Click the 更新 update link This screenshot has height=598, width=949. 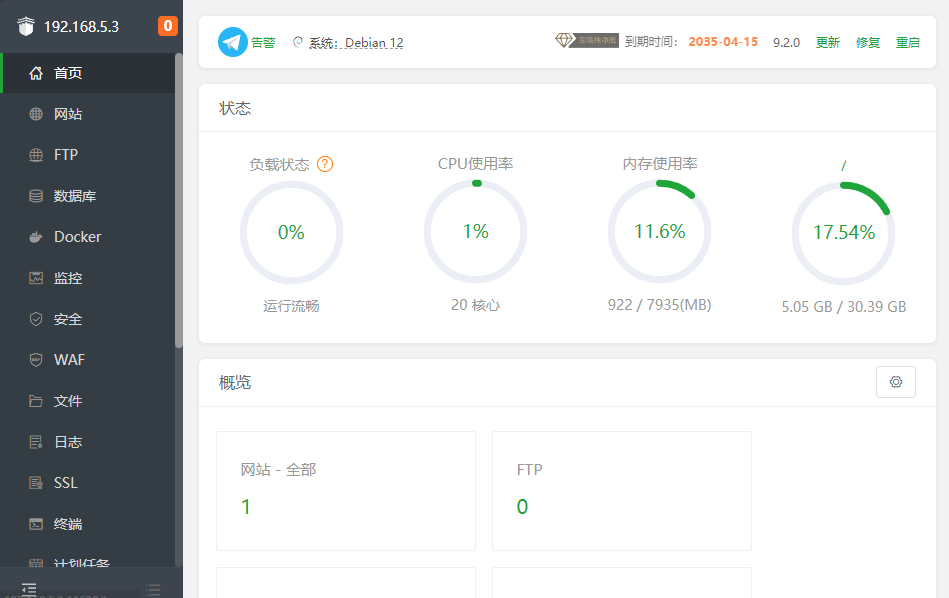pos(827,42)
